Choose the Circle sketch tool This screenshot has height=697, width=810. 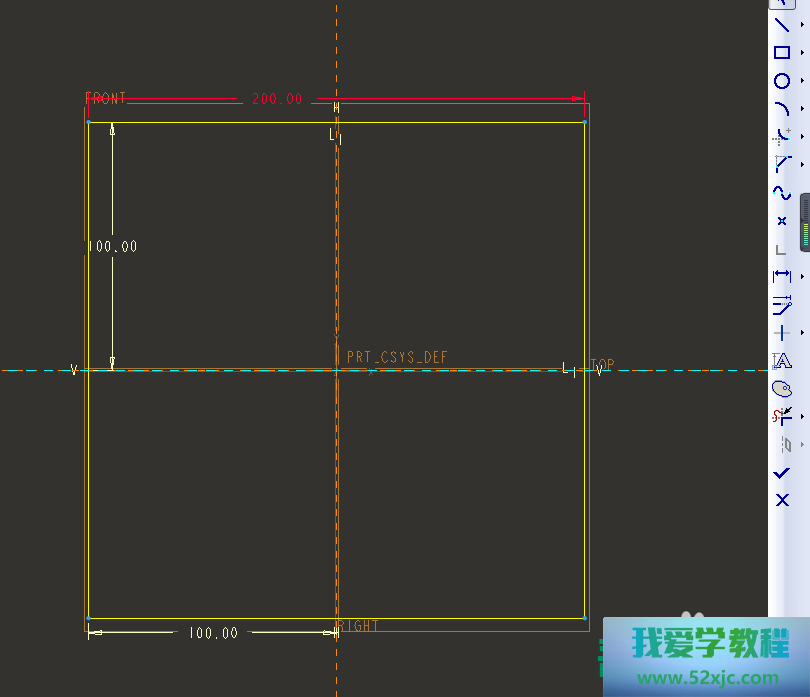coord(782,81)
